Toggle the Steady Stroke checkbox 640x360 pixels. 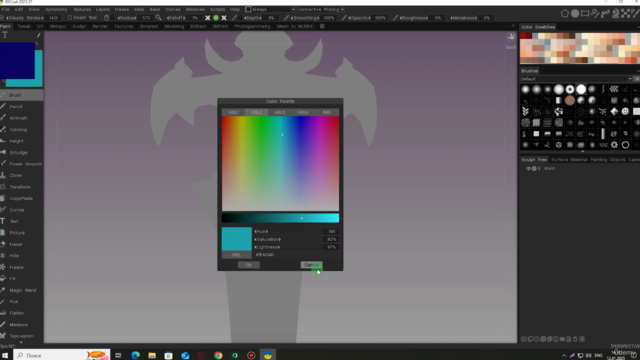(x=2, y=18)
